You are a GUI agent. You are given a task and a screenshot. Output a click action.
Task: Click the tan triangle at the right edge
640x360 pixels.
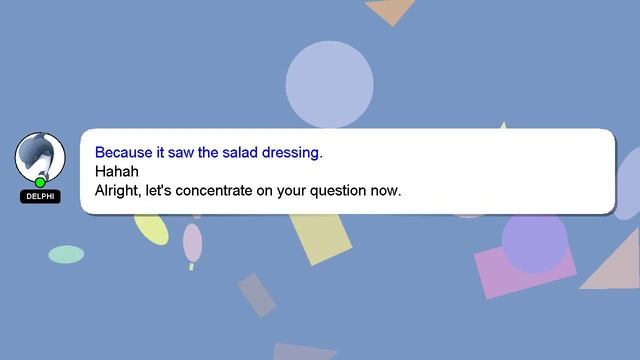click(612, 261)
